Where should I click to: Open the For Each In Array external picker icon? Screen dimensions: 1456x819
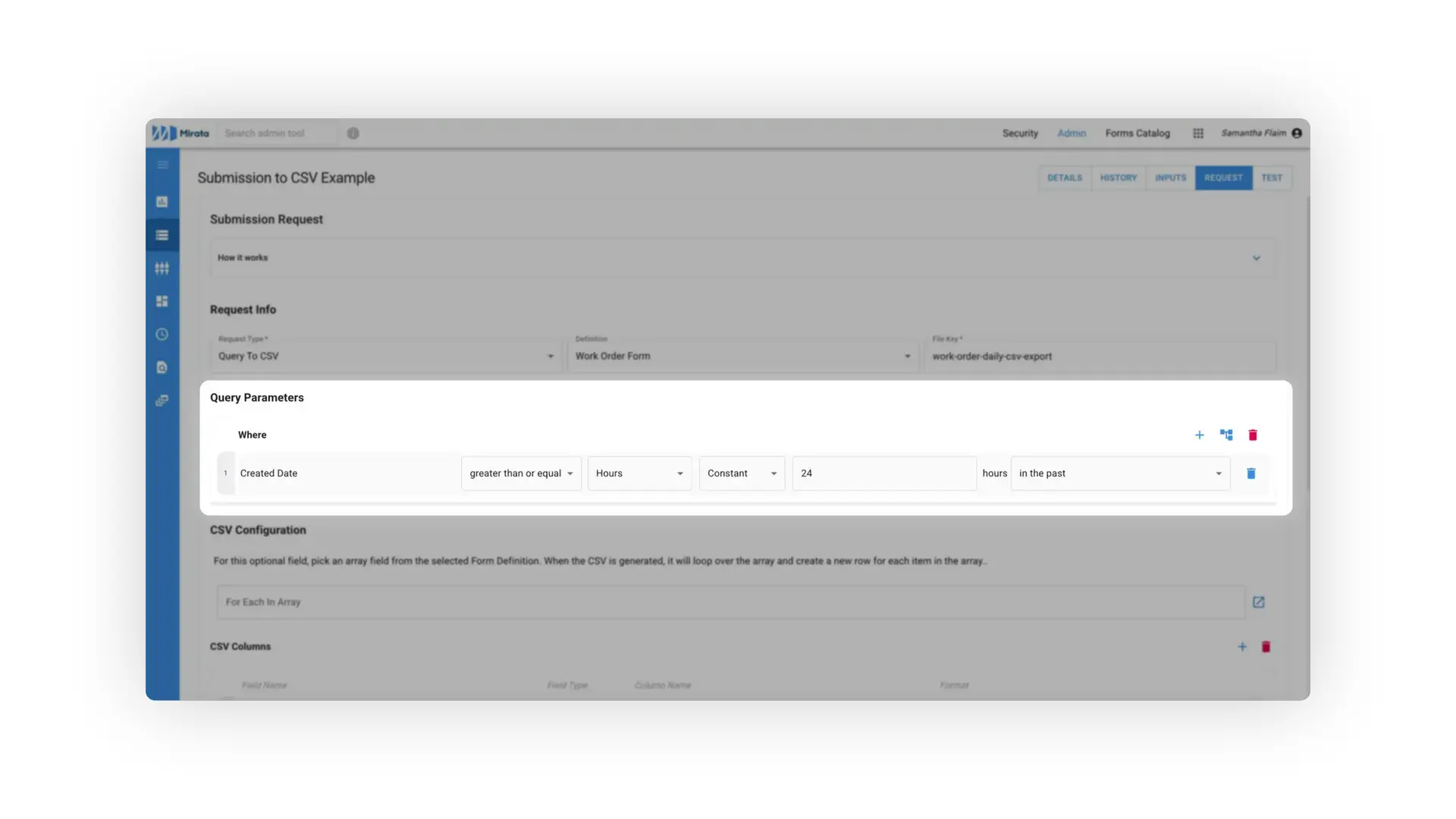1259,601
